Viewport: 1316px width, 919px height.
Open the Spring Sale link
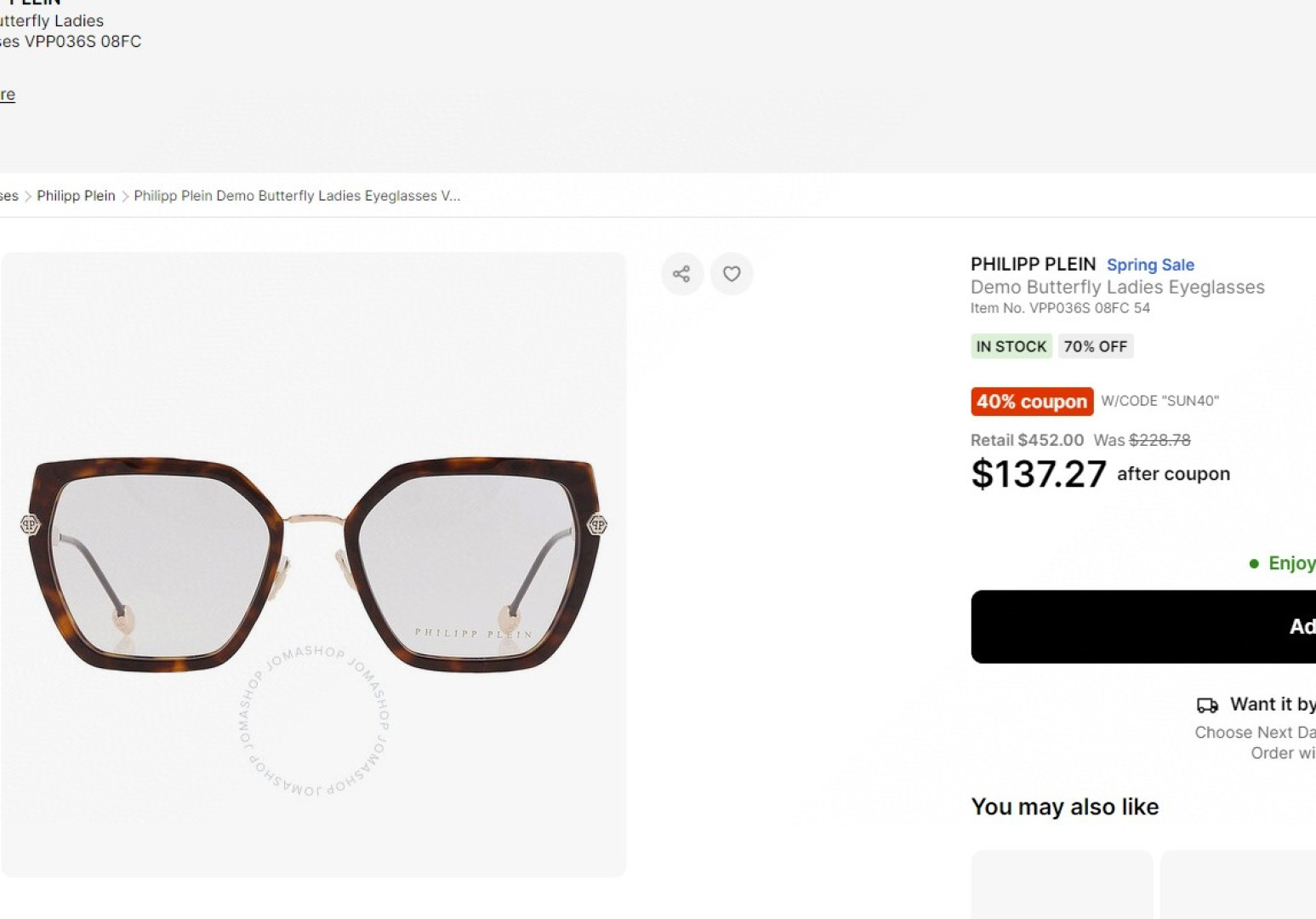point(1150,265)
